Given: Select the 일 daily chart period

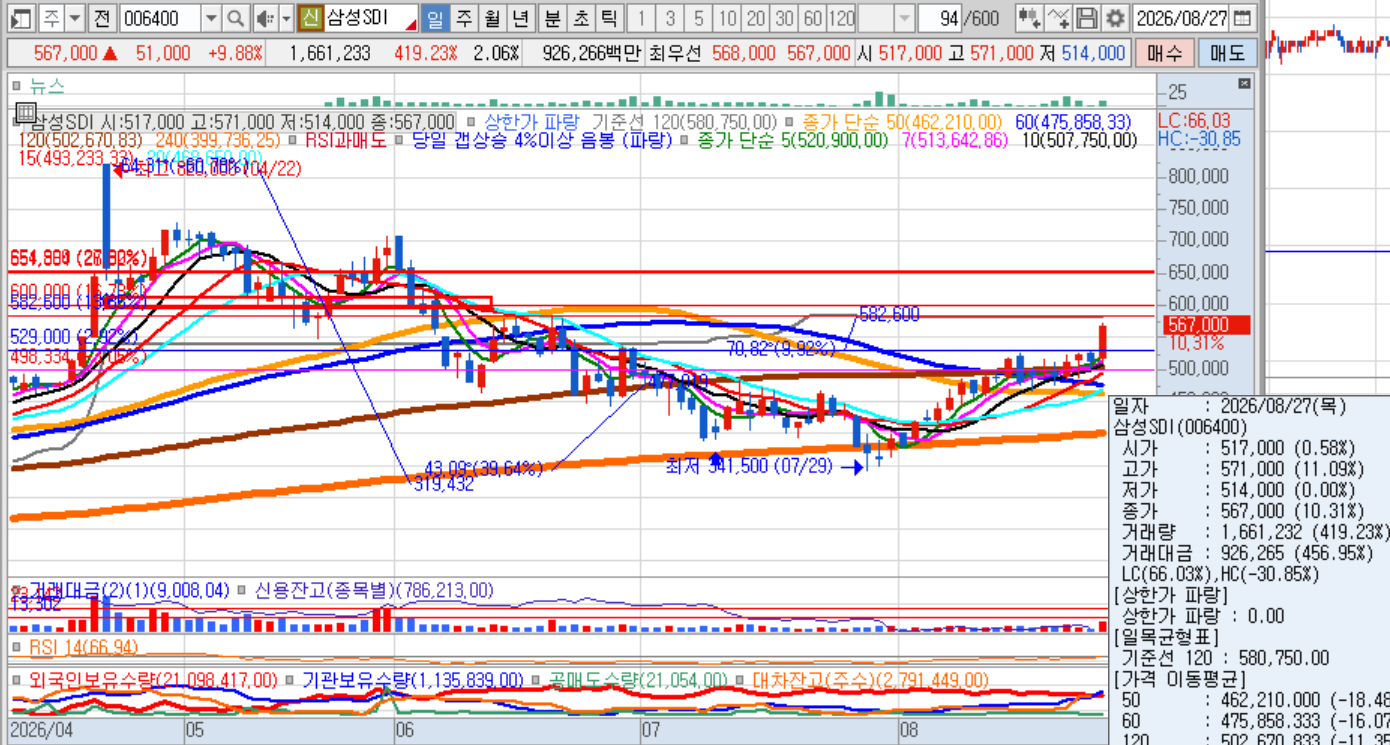Looking at the screenshot, I should pyautogui.click(x=435, y=18).
